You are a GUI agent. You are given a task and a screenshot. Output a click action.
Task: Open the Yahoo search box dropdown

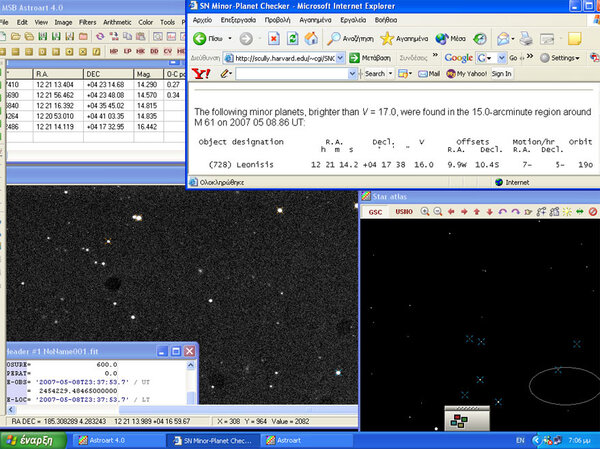(352, 73)
